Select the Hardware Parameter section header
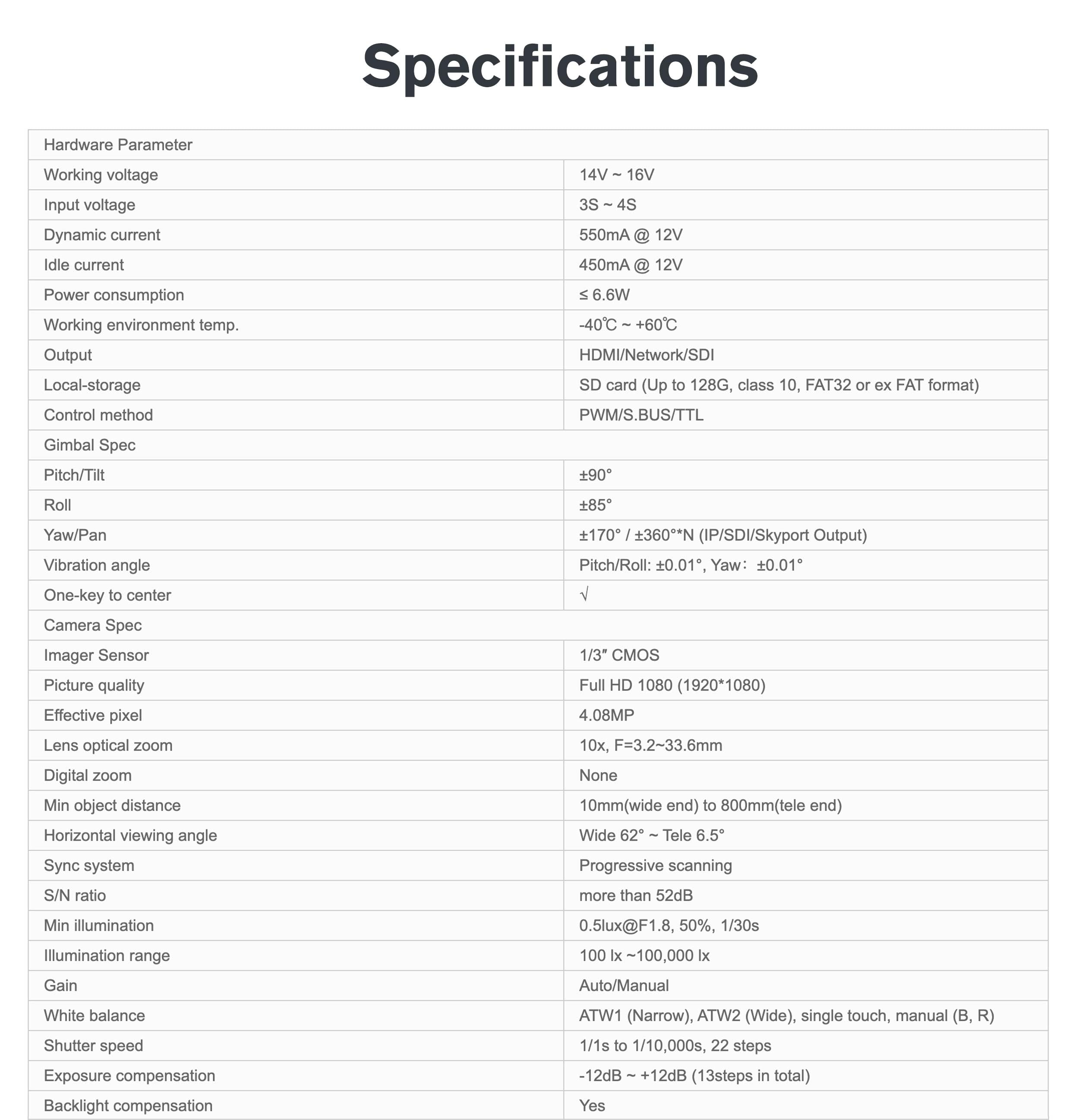1079x1120 pixels. 118,145
